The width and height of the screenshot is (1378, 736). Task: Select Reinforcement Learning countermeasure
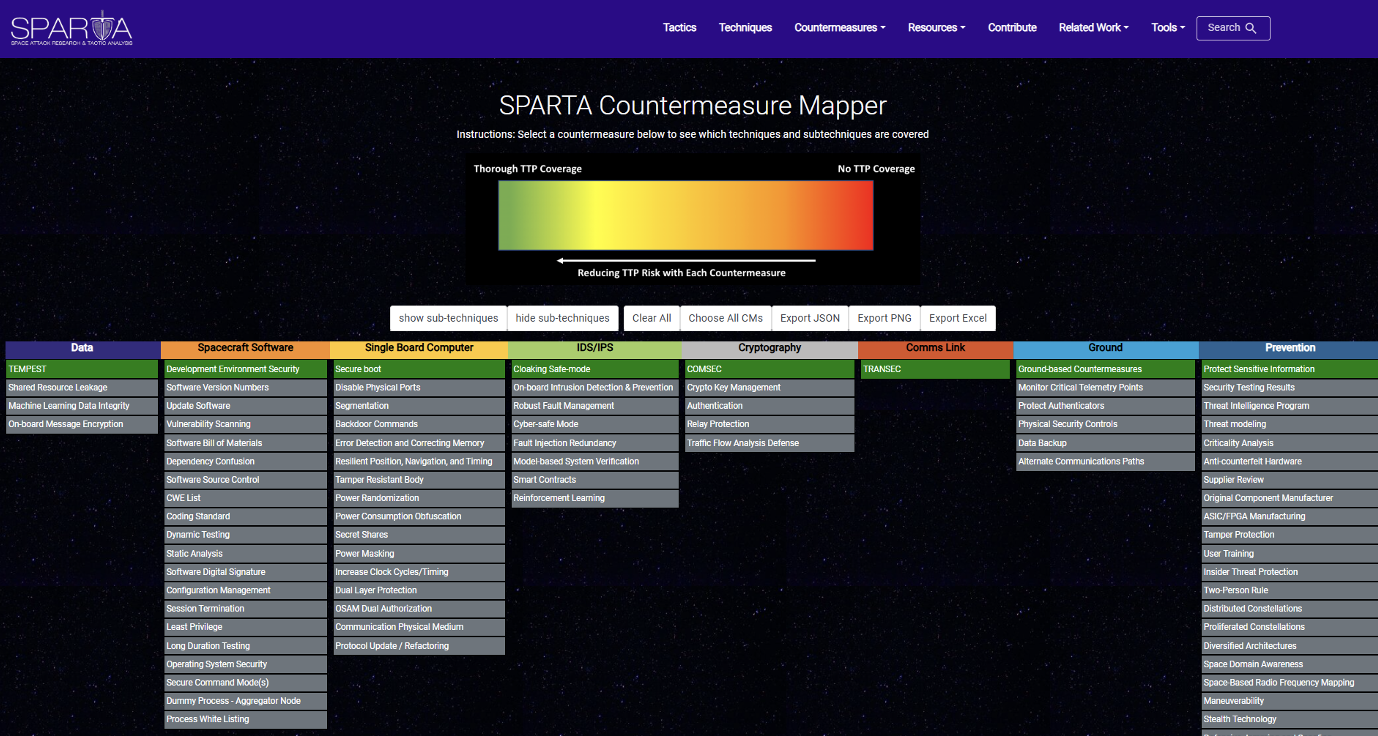595,498
